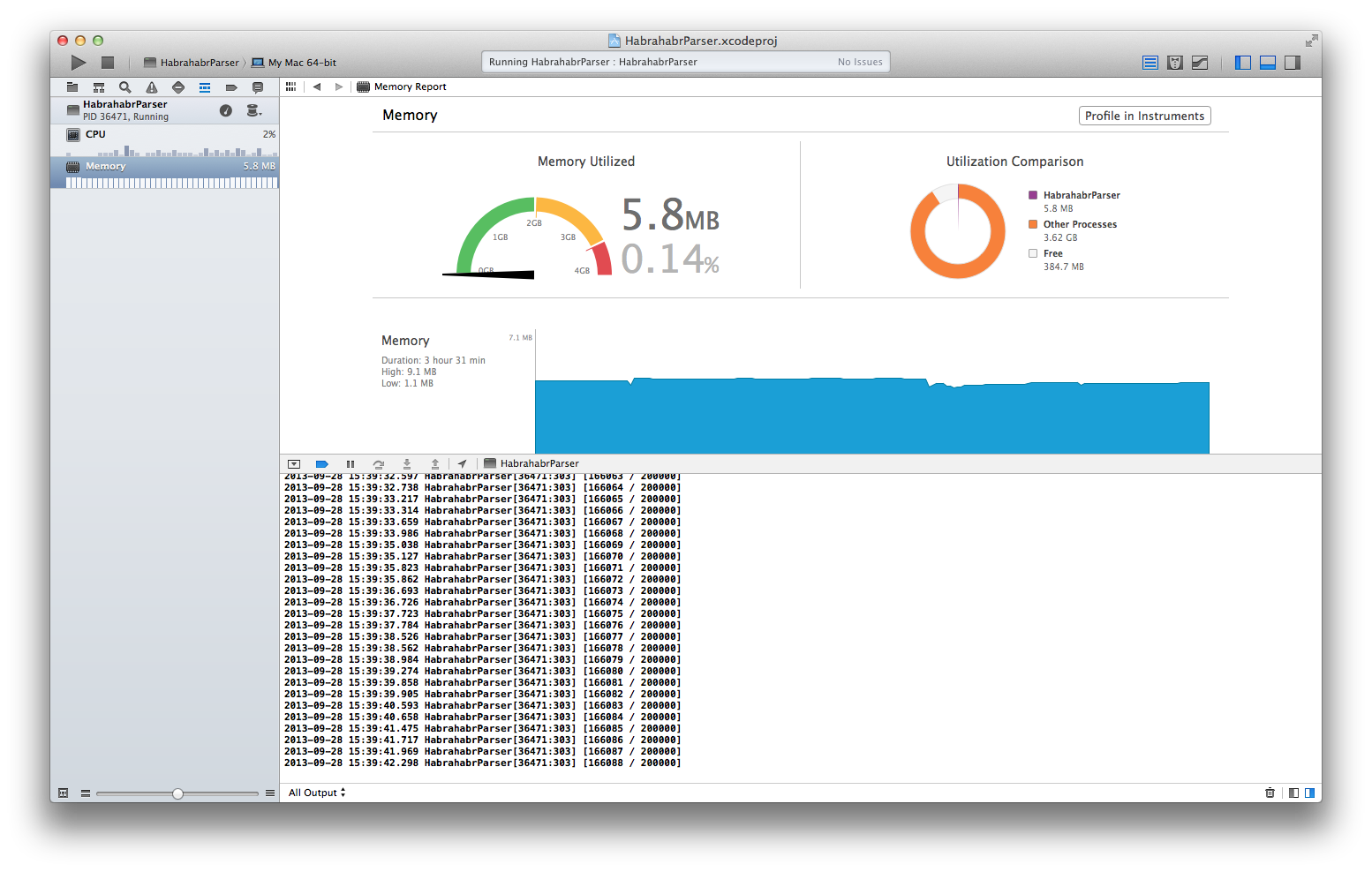This screenshot has height=872, width=1372.
Task: Switch to the Version editor
Action: tap(1200, 63)
